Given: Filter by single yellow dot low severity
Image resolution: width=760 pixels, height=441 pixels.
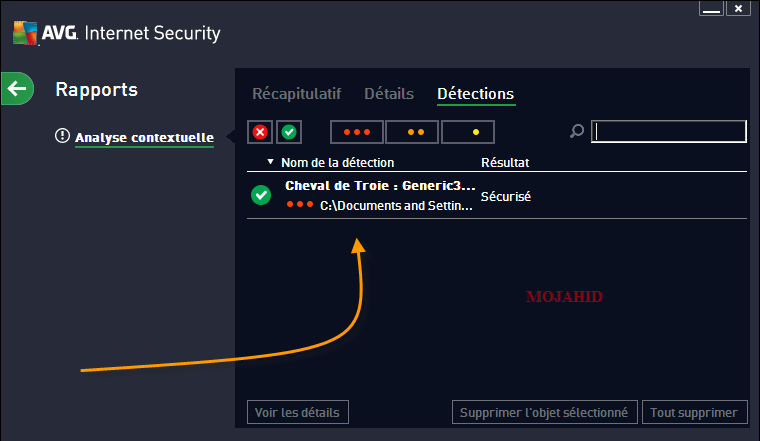Looking at the screenshot, I should pyautogui.click(x=468, y=132).
